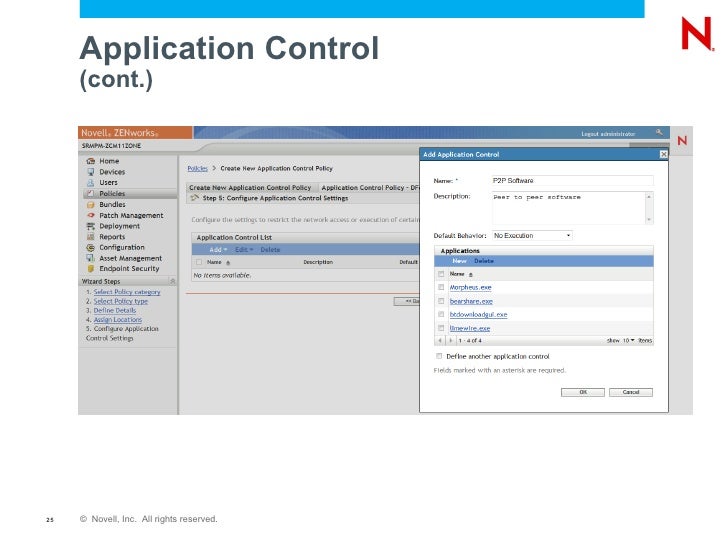The image size is (728, 546).
Task: Switch to Application Control Policy tab
Action: 370,188
